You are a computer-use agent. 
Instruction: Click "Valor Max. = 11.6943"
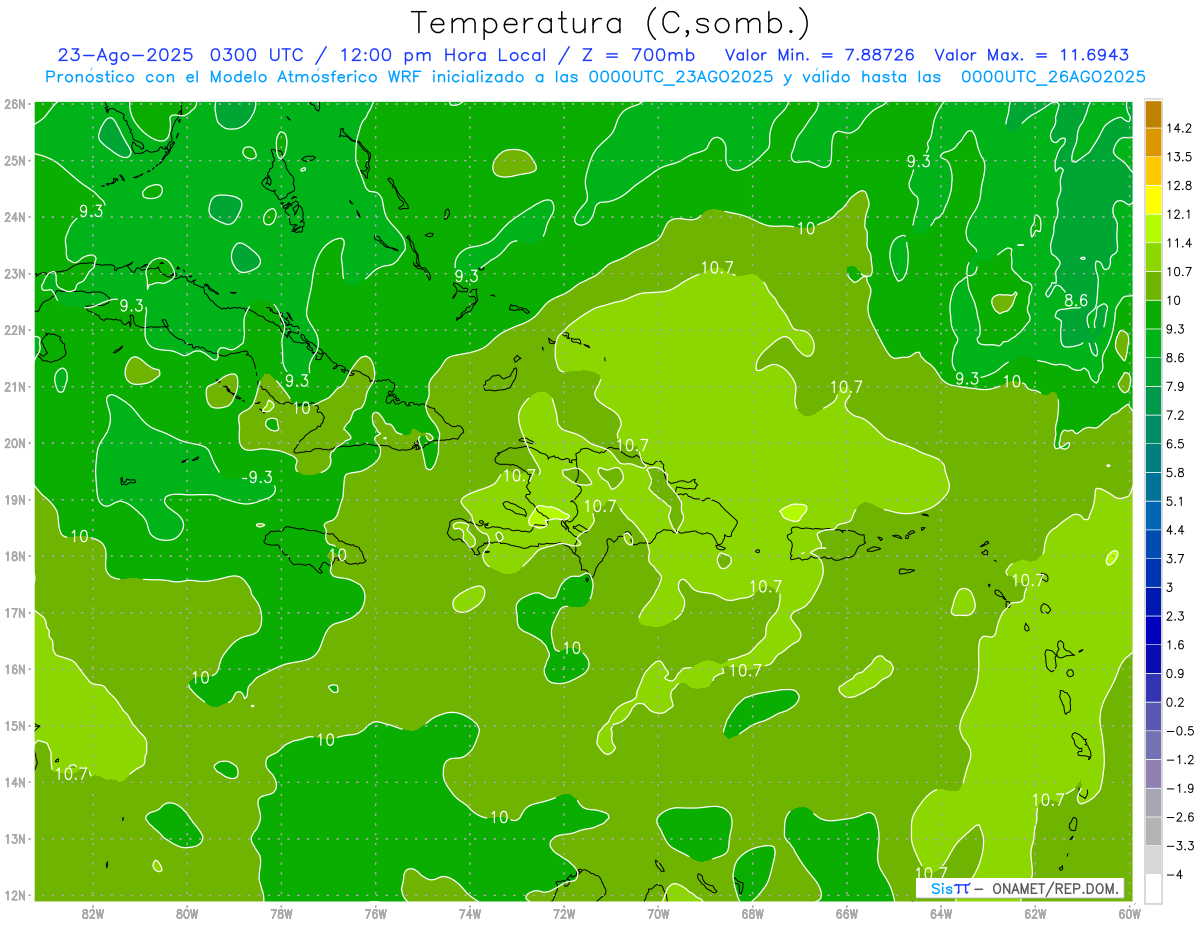tap(1033, 55)
